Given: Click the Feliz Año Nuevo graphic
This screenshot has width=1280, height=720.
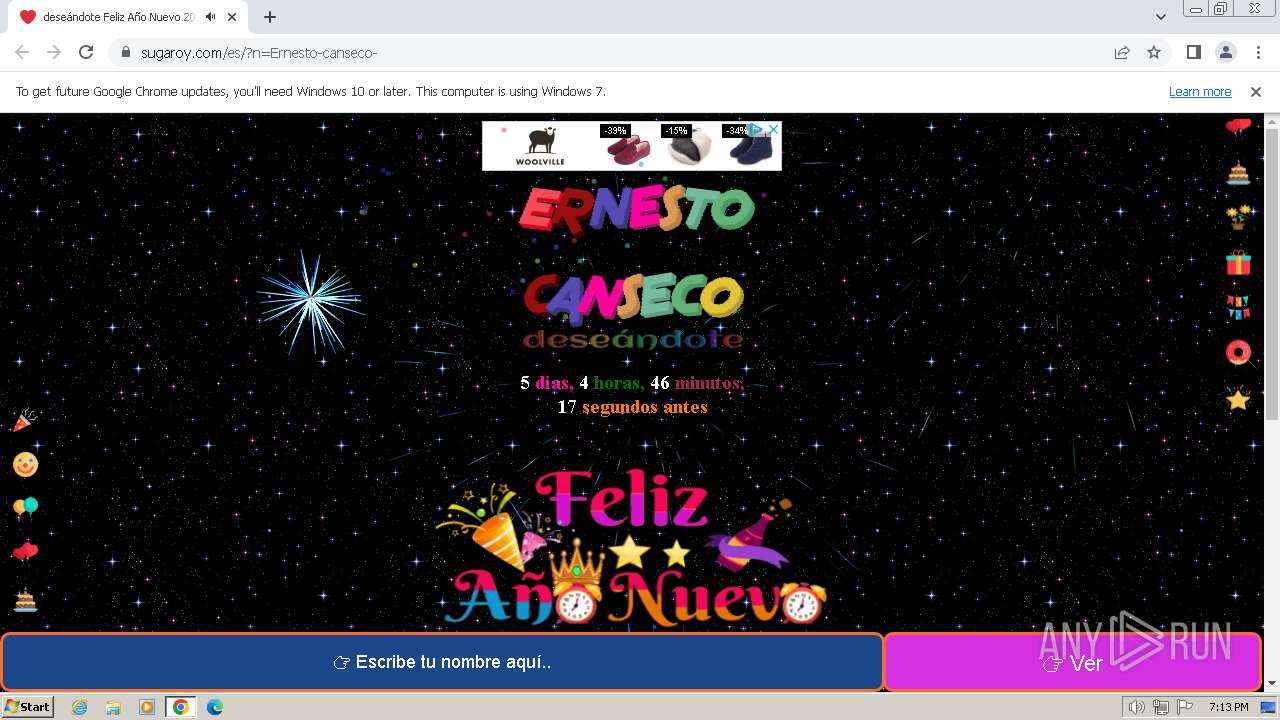Looking at the screenshot, I should pyautogui.click(x=630, y=548).
